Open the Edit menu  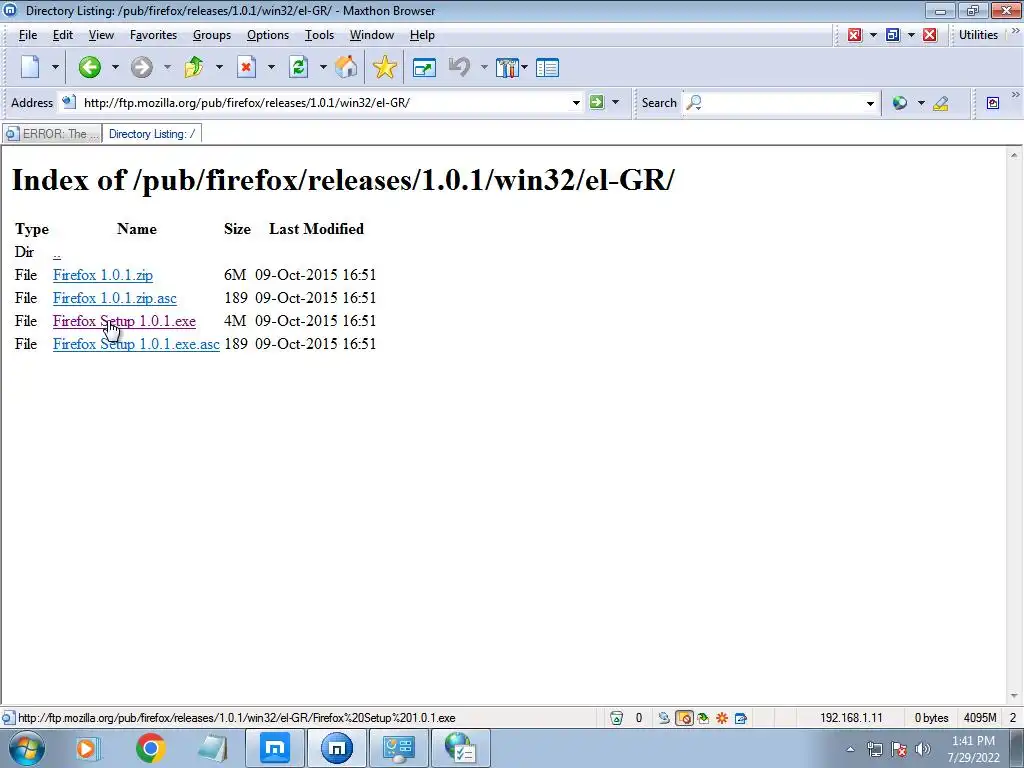[x=63, y=35]
